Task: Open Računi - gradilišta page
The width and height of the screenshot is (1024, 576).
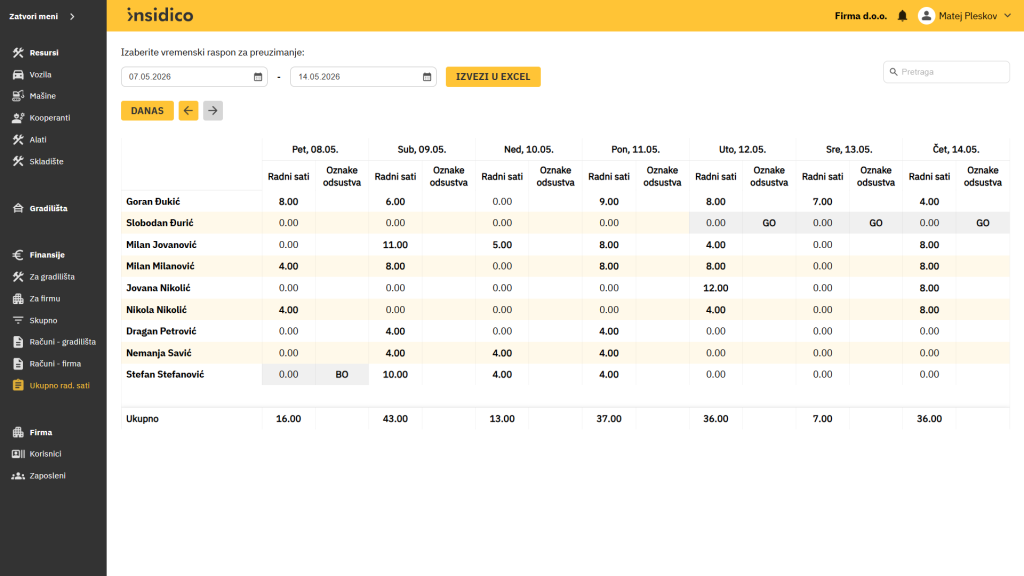Action: tap(62, 342)
